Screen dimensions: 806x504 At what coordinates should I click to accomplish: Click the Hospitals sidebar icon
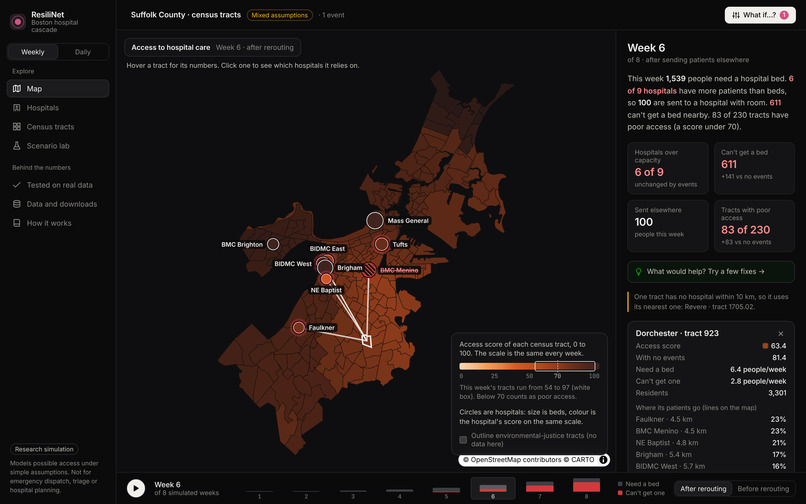16,107
